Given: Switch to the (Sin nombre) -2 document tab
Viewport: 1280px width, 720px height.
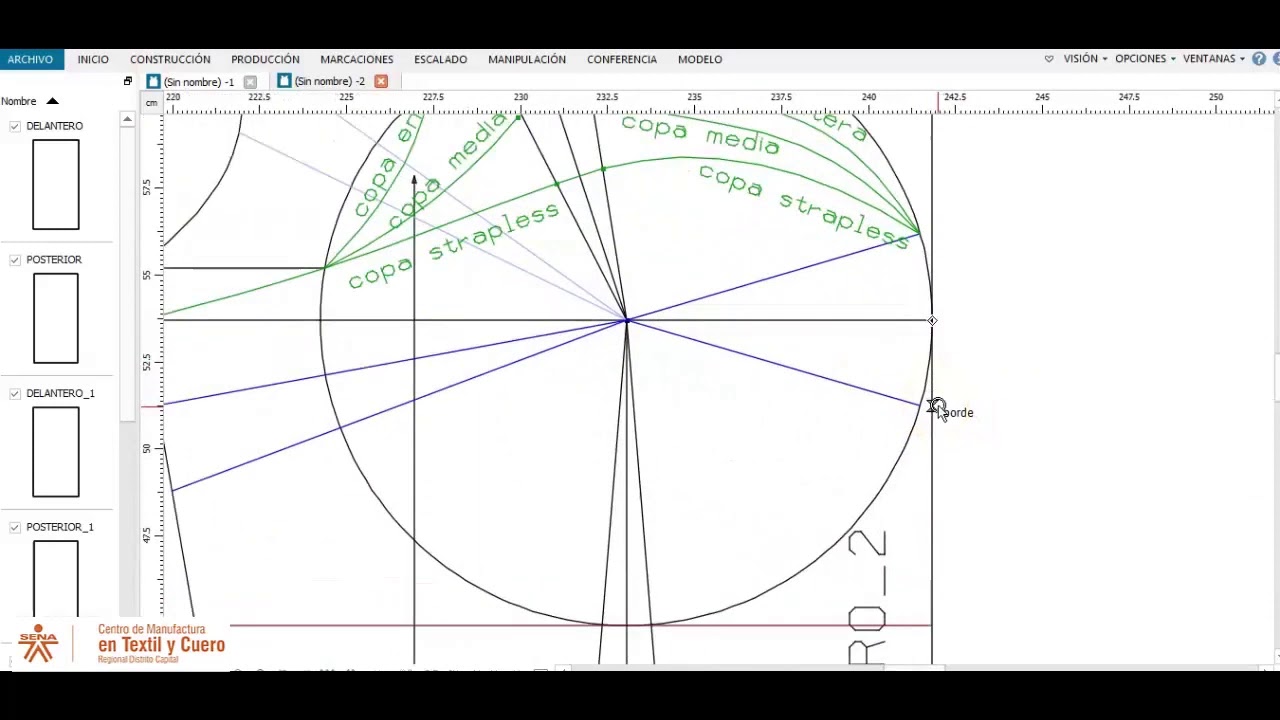Looking at the screenshot, I should 330,81.
